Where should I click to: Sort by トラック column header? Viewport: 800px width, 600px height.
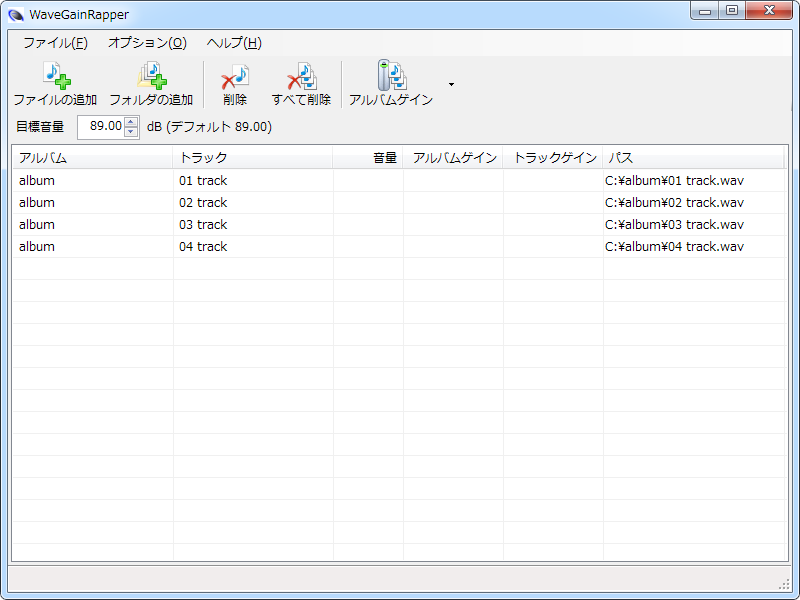pos(252,158)
